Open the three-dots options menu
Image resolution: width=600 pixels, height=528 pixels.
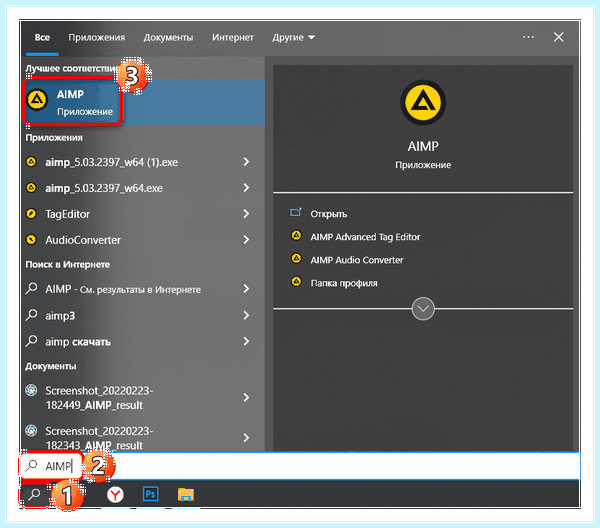[x=528, y=37]
